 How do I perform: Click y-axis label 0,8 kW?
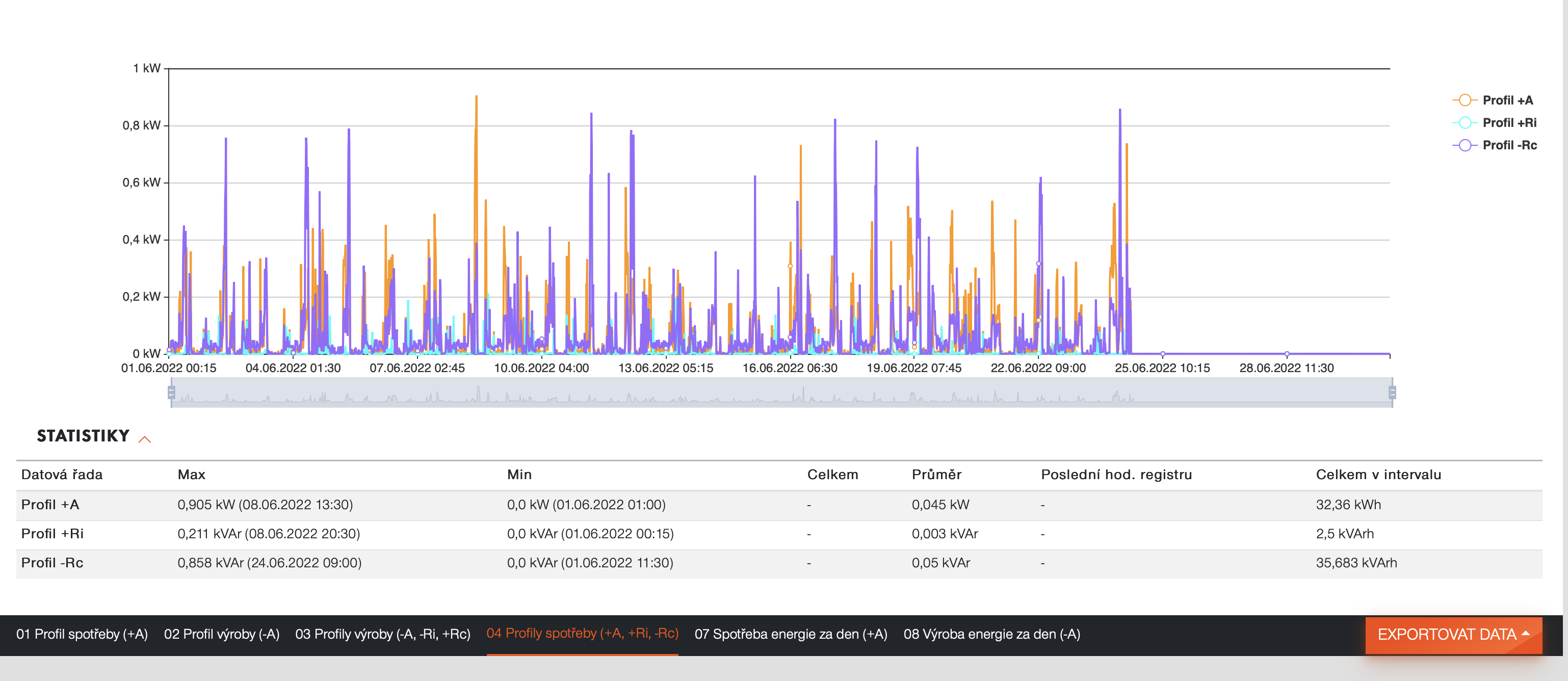tap(141, 125)
